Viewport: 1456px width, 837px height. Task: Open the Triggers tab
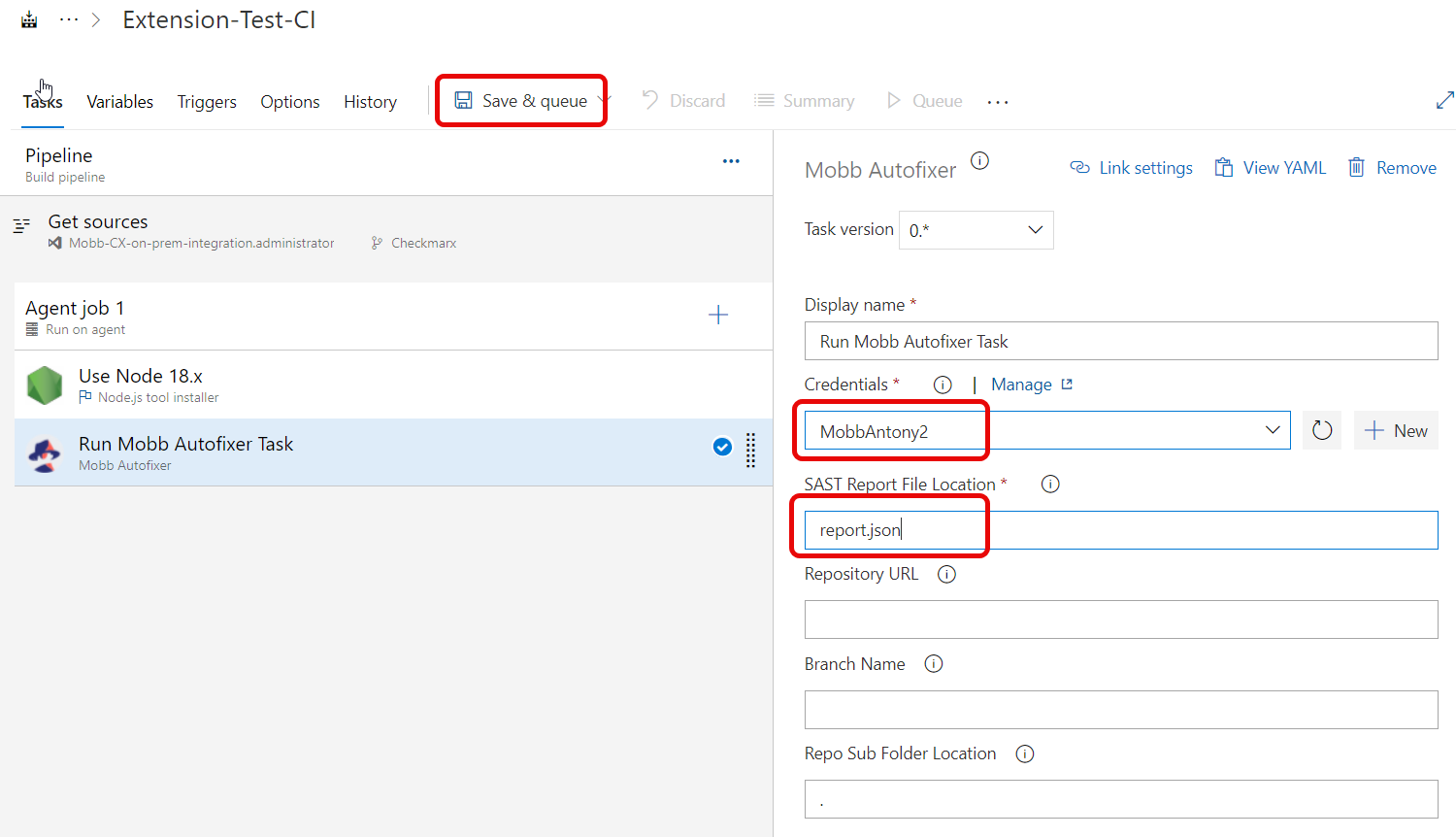coord(207,102)
